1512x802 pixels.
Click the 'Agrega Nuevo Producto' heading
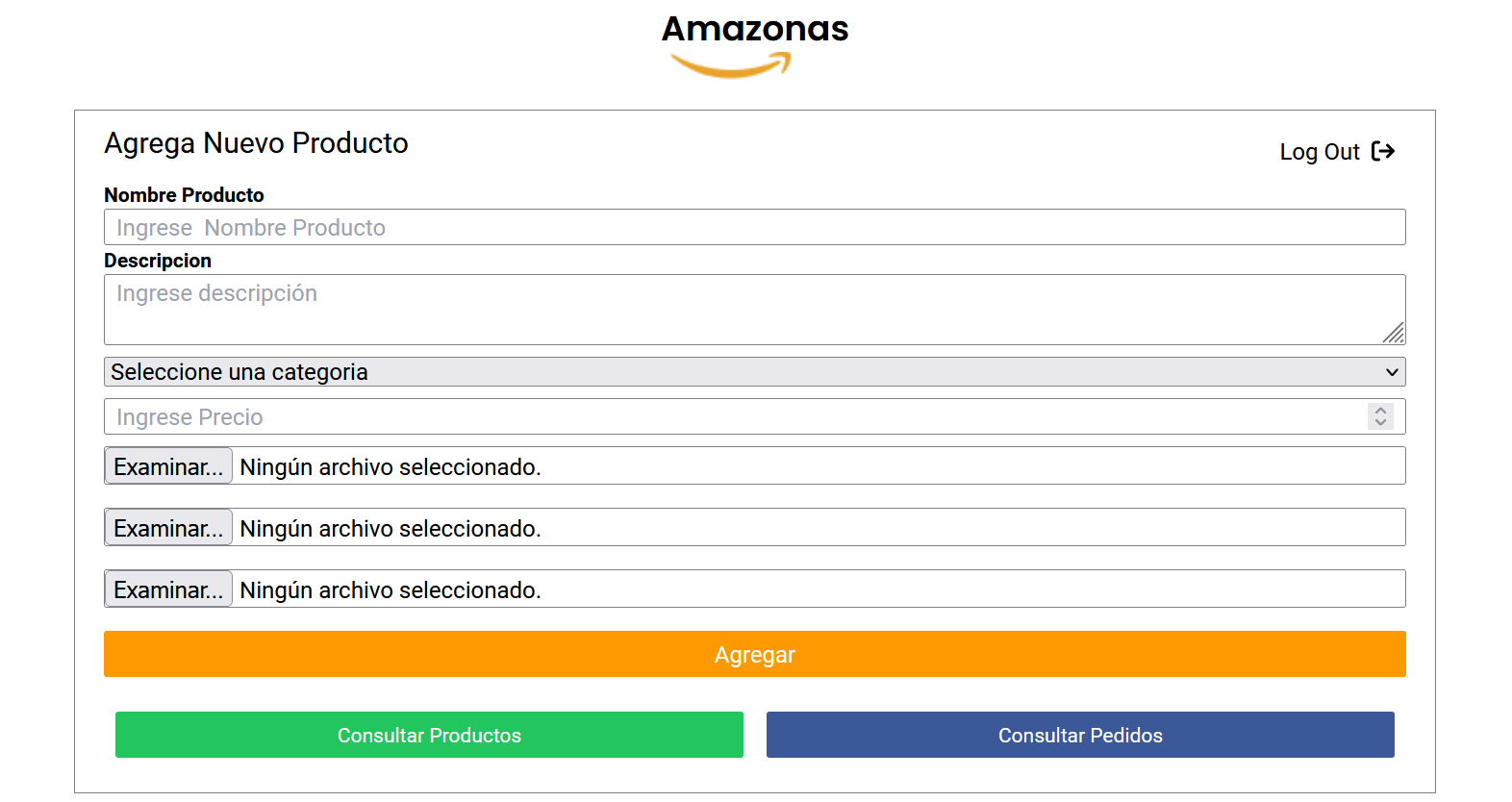[x=256, y=143]
